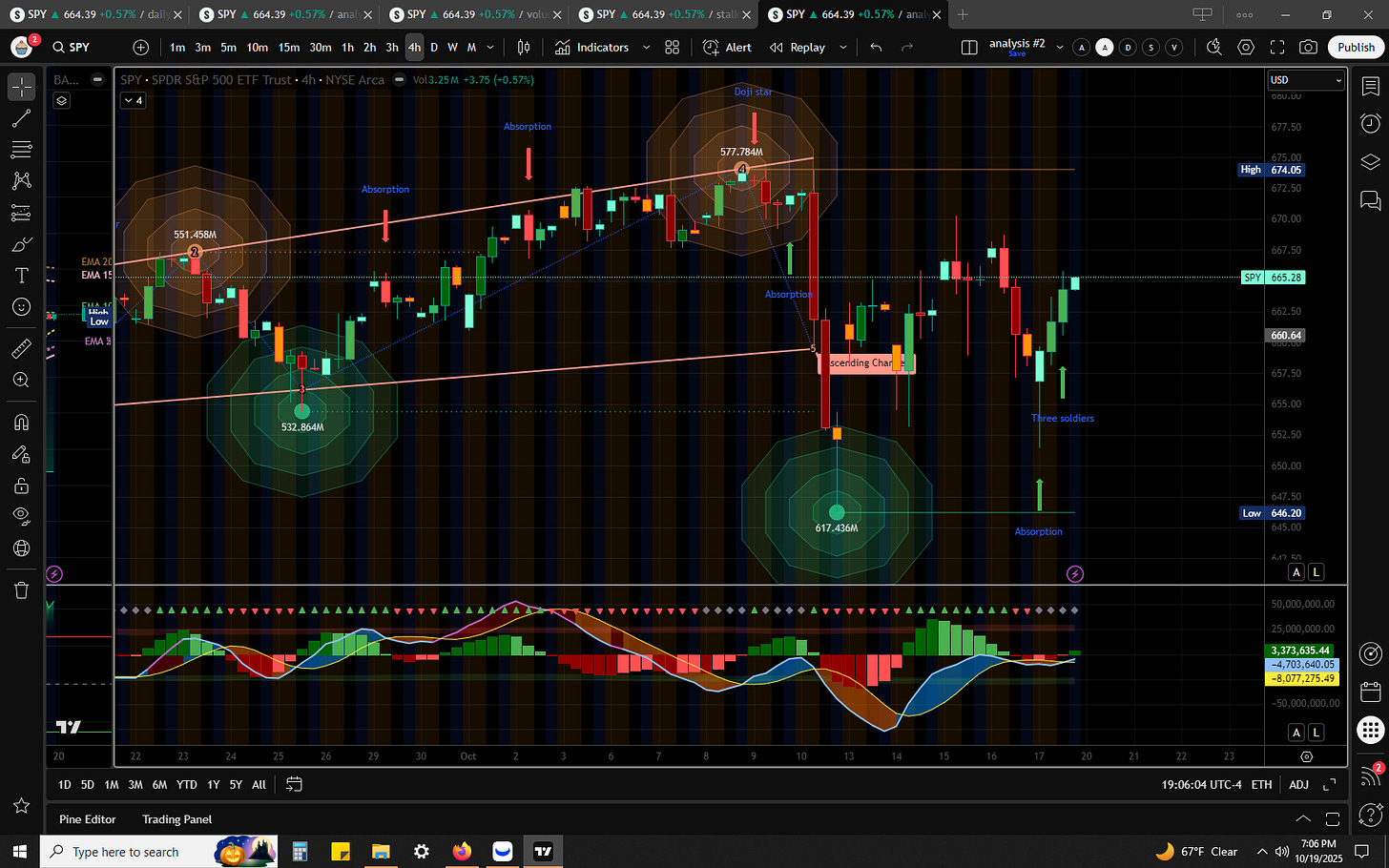Open the Indicators dialog
Image resolution: width=1389 pixels, height=868 pixels.
tap(592, 47)
